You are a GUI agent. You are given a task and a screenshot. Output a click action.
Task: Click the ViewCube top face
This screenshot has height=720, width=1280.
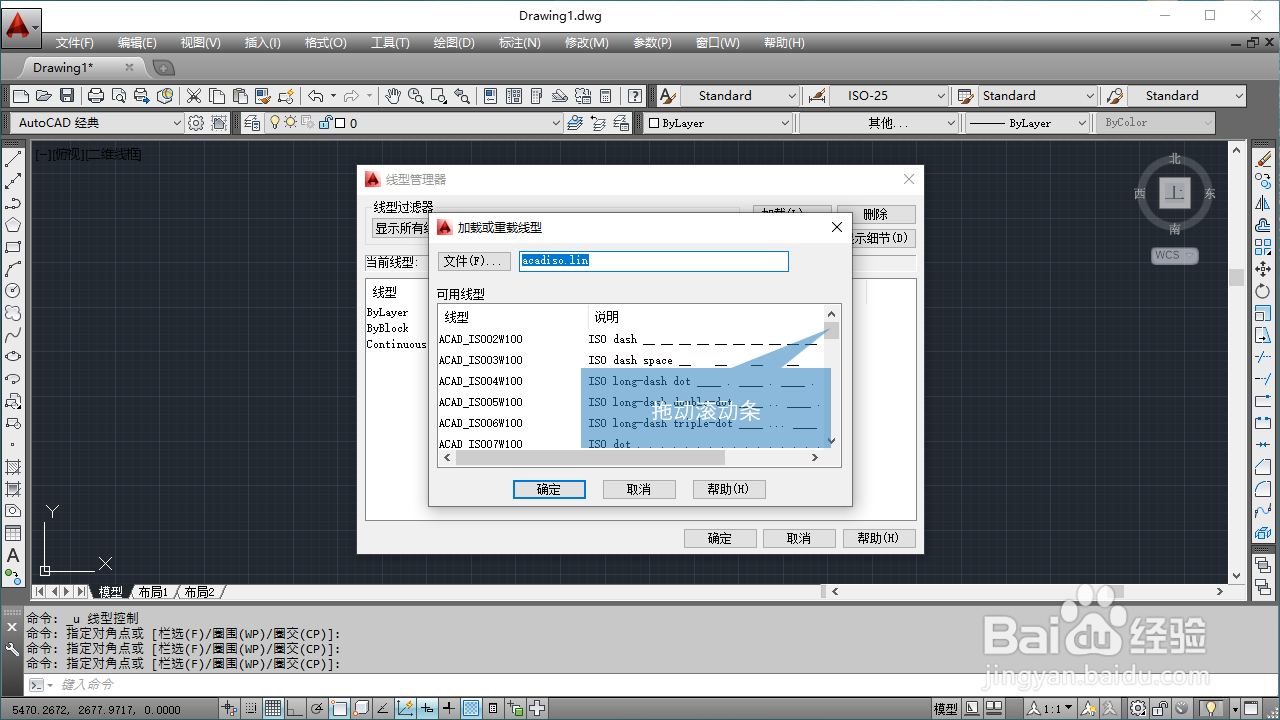[1175, 192]
